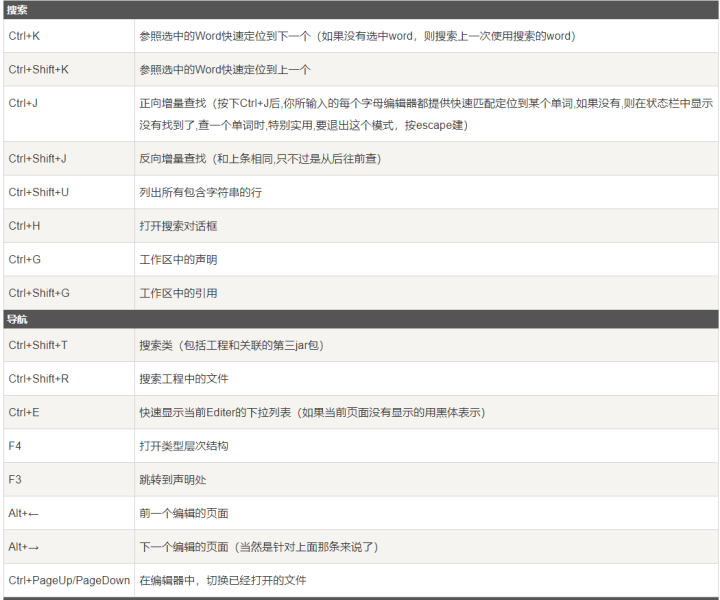Select the Ctrl+Shift+J shortcut cell

(x=69, y=158)
